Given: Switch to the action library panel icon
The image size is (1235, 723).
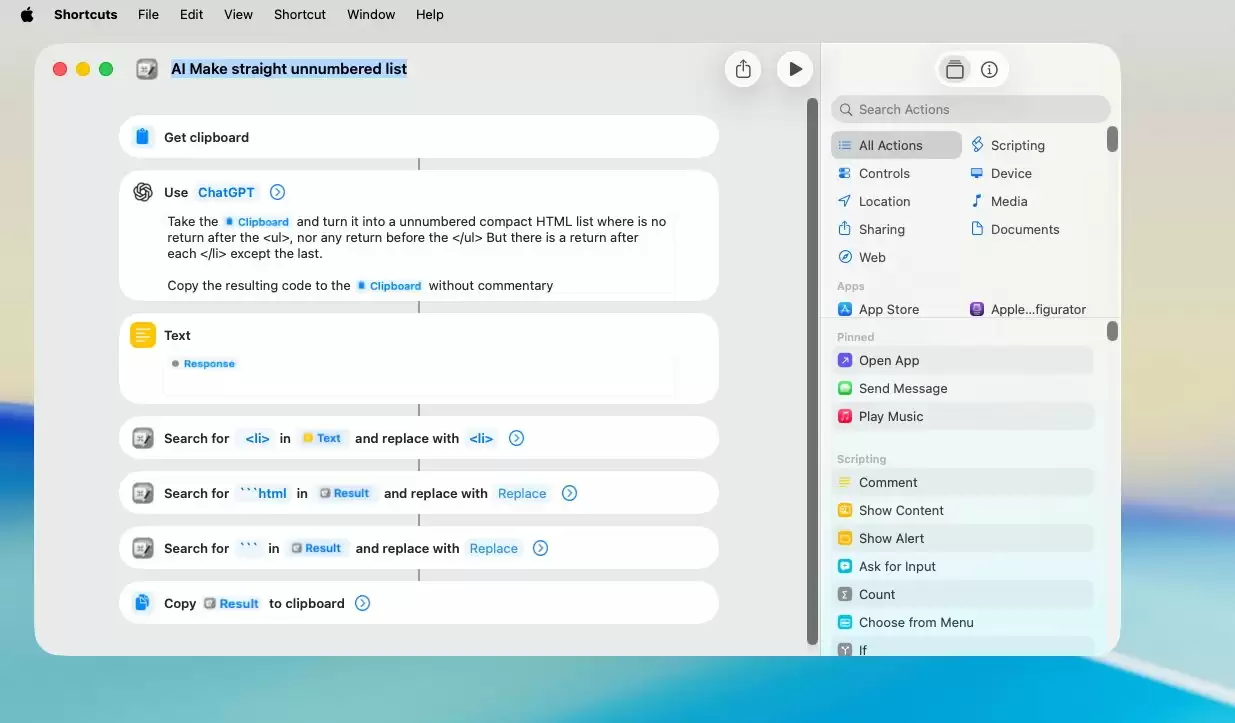Looking at the screenshot, I should pyautogui.click(x=955, y=69).
